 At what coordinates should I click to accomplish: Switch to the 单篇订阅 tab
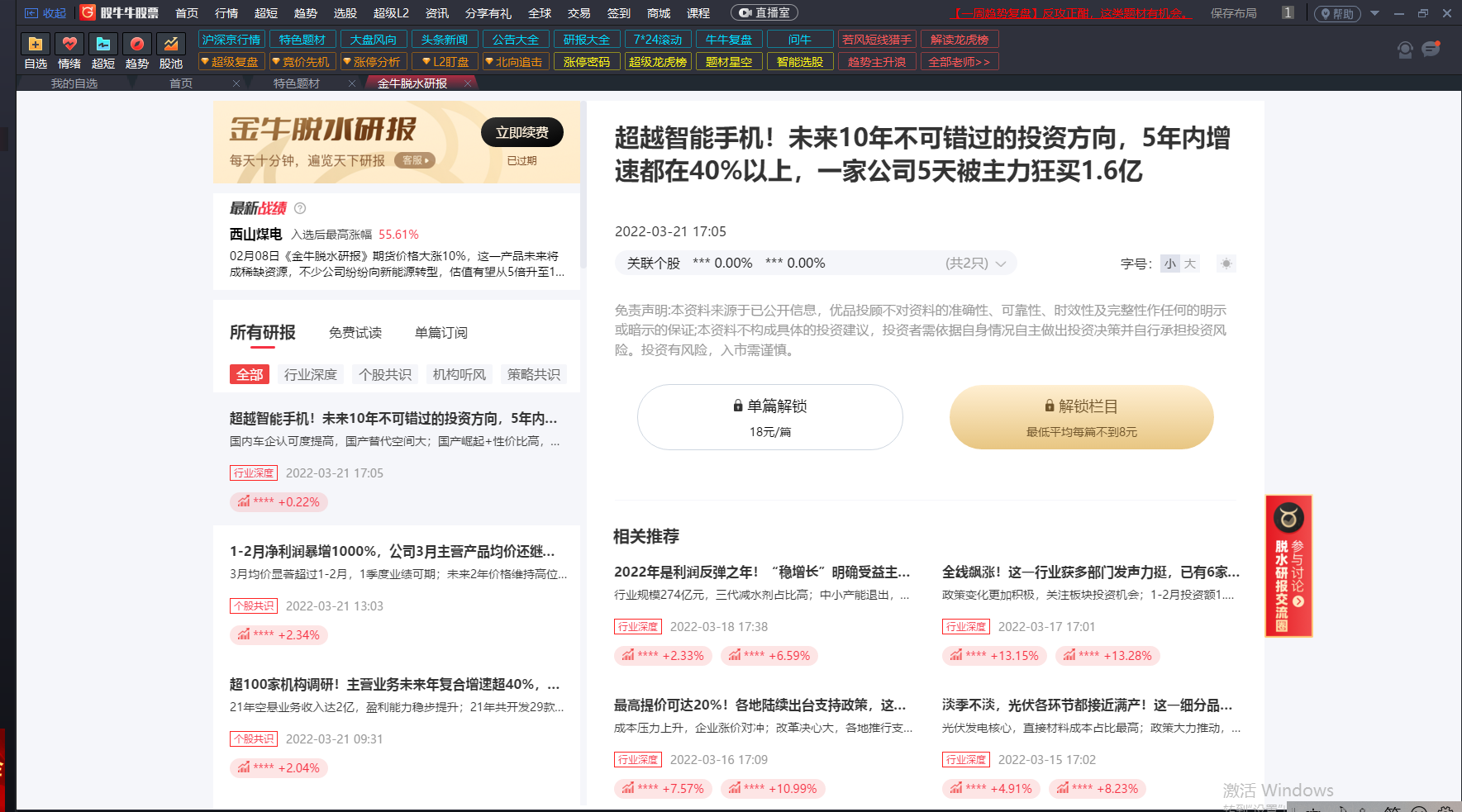pyautogui.click(x=441, y=332)
